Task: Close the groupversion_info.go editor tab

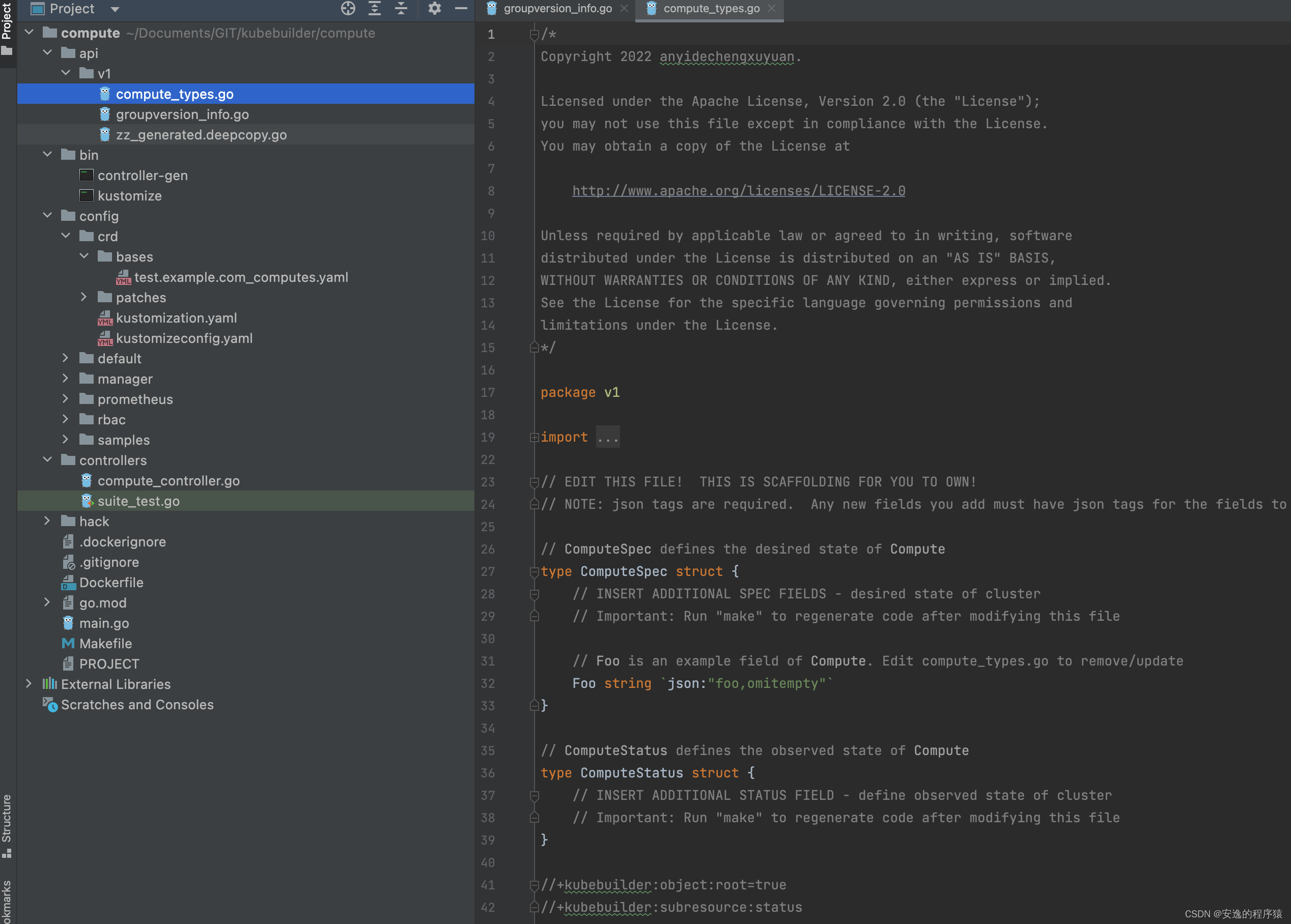Action: tap(624, 9)
